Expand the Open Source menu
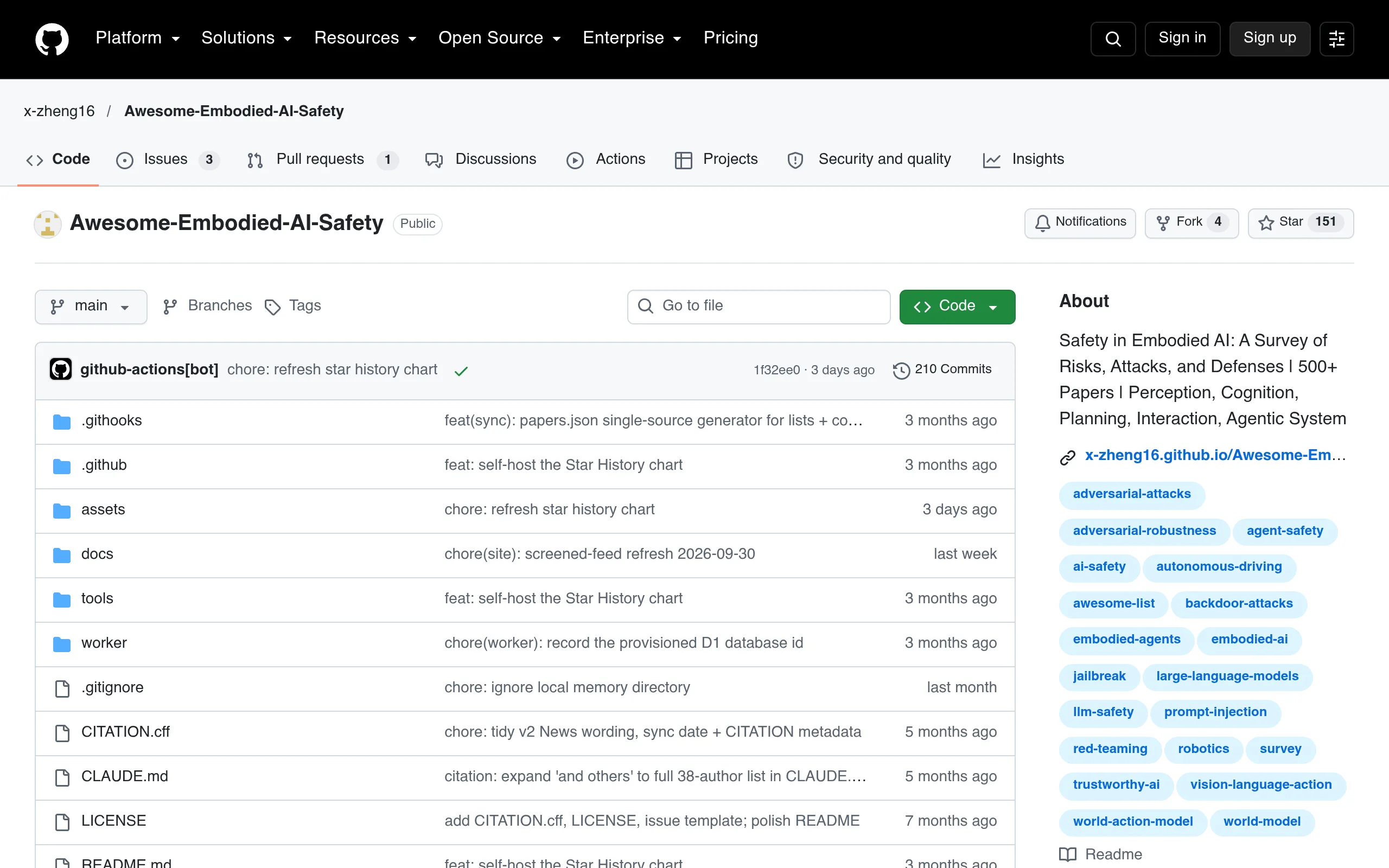This screenshot has height=868, width=1389. tap(499, 38)
